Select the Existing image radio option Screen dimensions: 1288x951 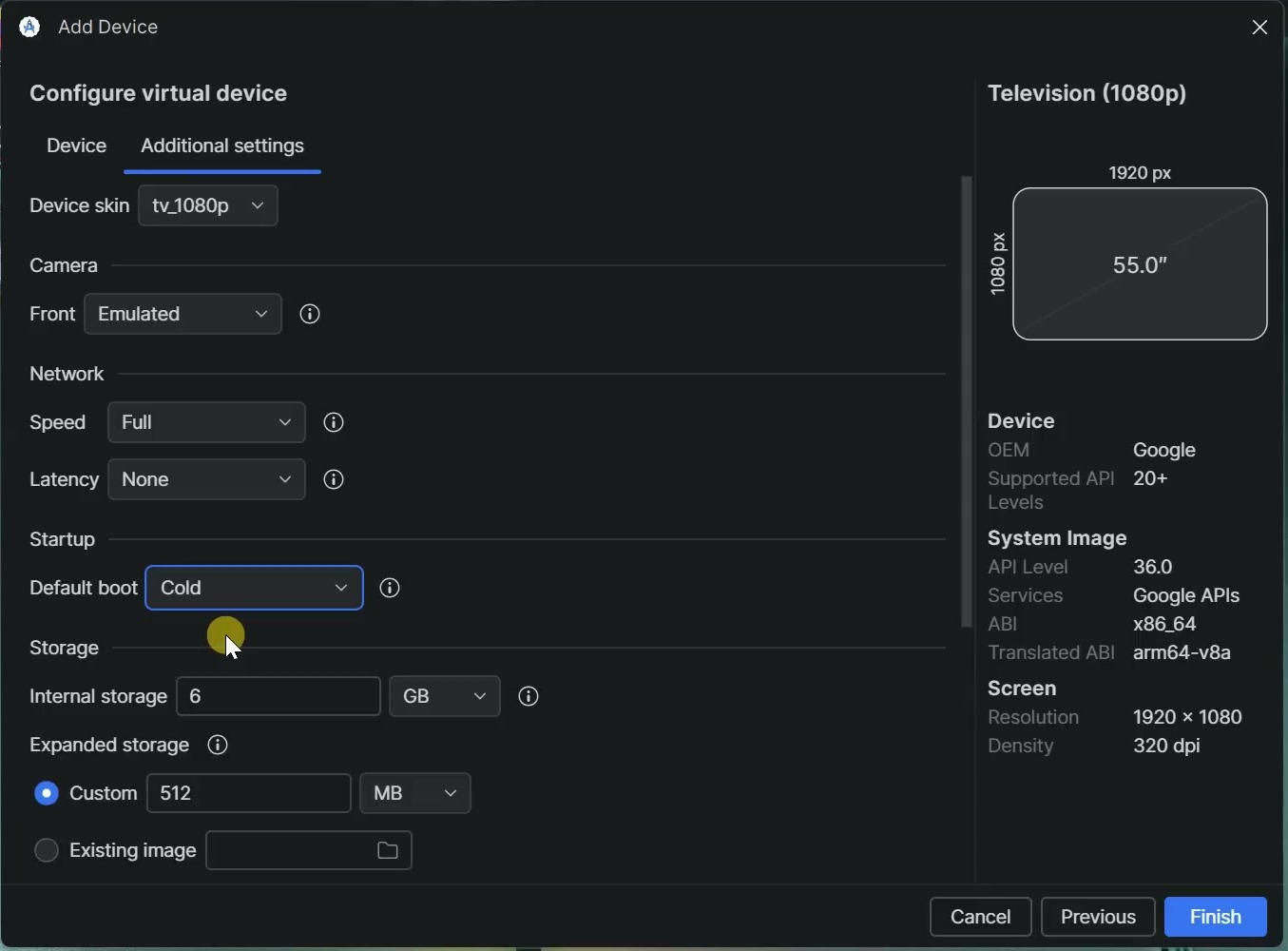pos(47,851)
